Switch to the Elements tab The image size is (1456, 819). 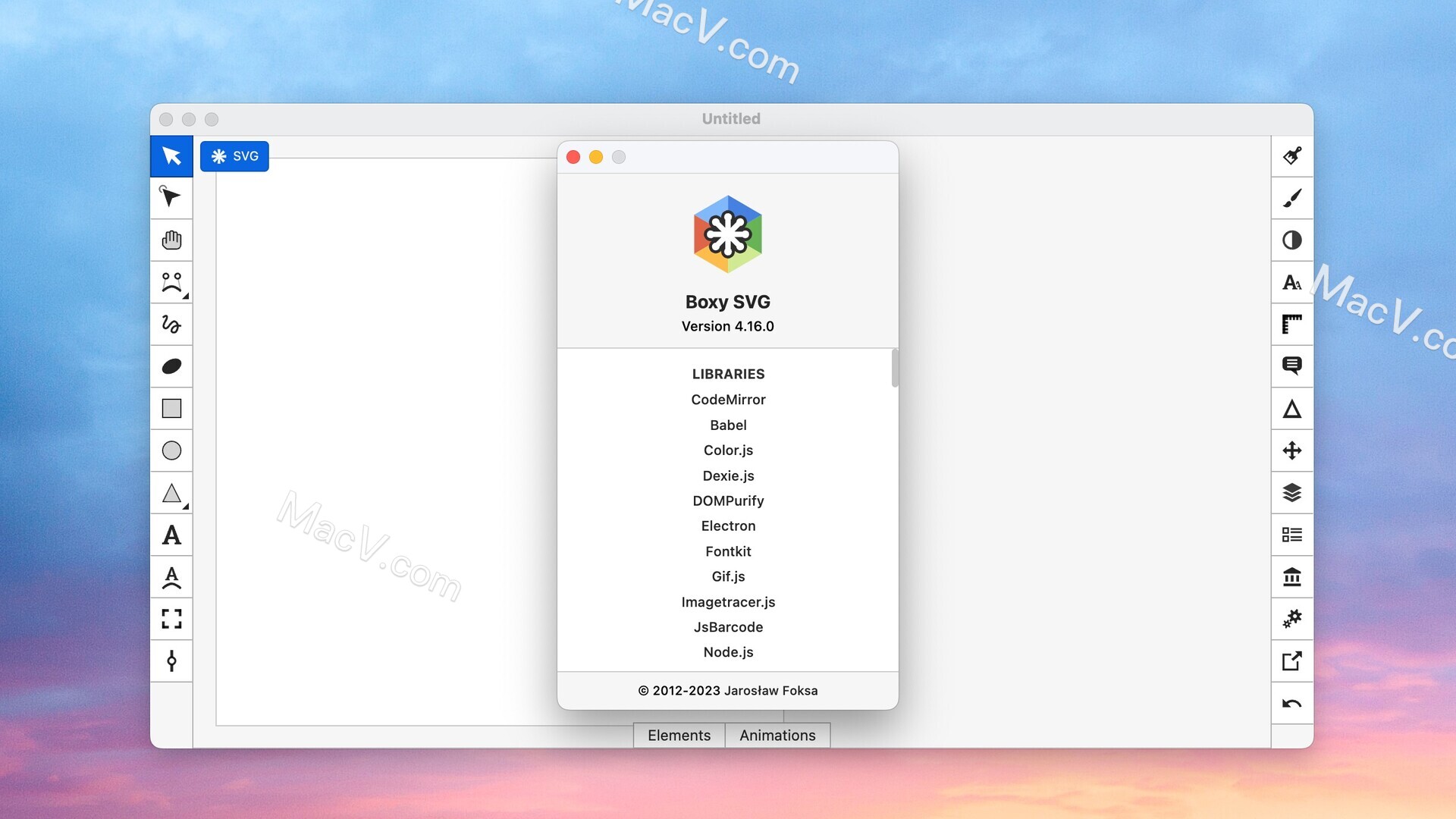[679, 736]
